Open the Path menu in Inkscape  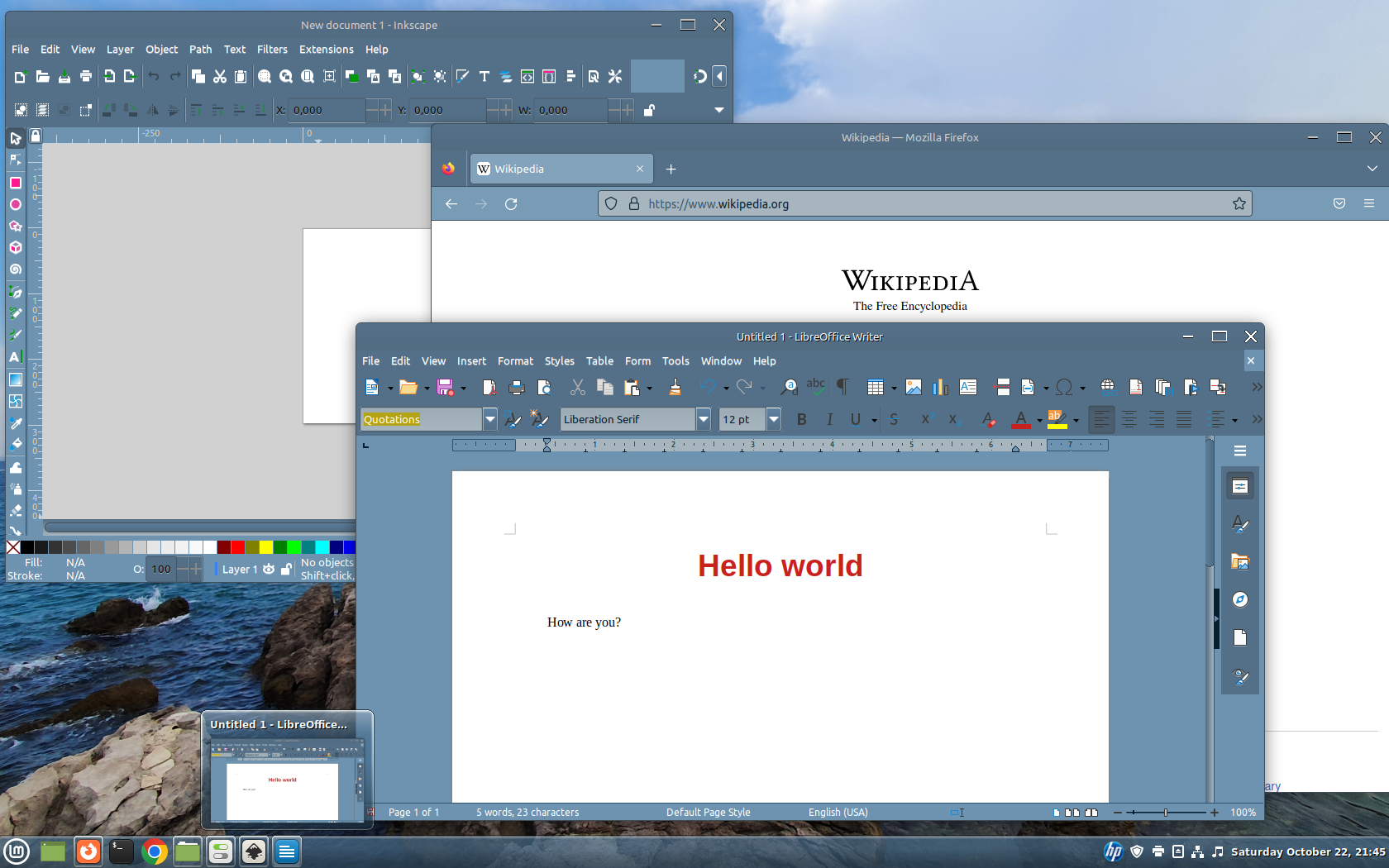(x=200, y=50)
